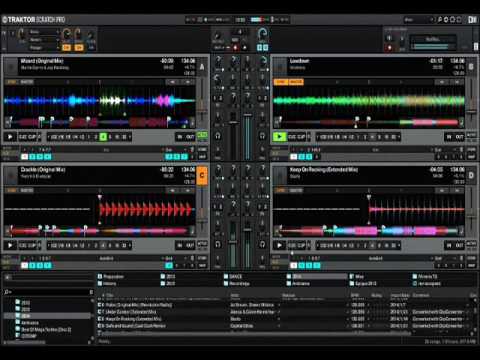Click the Traktor Scratch Pro logo
Screen dimensions: 480x360
34,20
